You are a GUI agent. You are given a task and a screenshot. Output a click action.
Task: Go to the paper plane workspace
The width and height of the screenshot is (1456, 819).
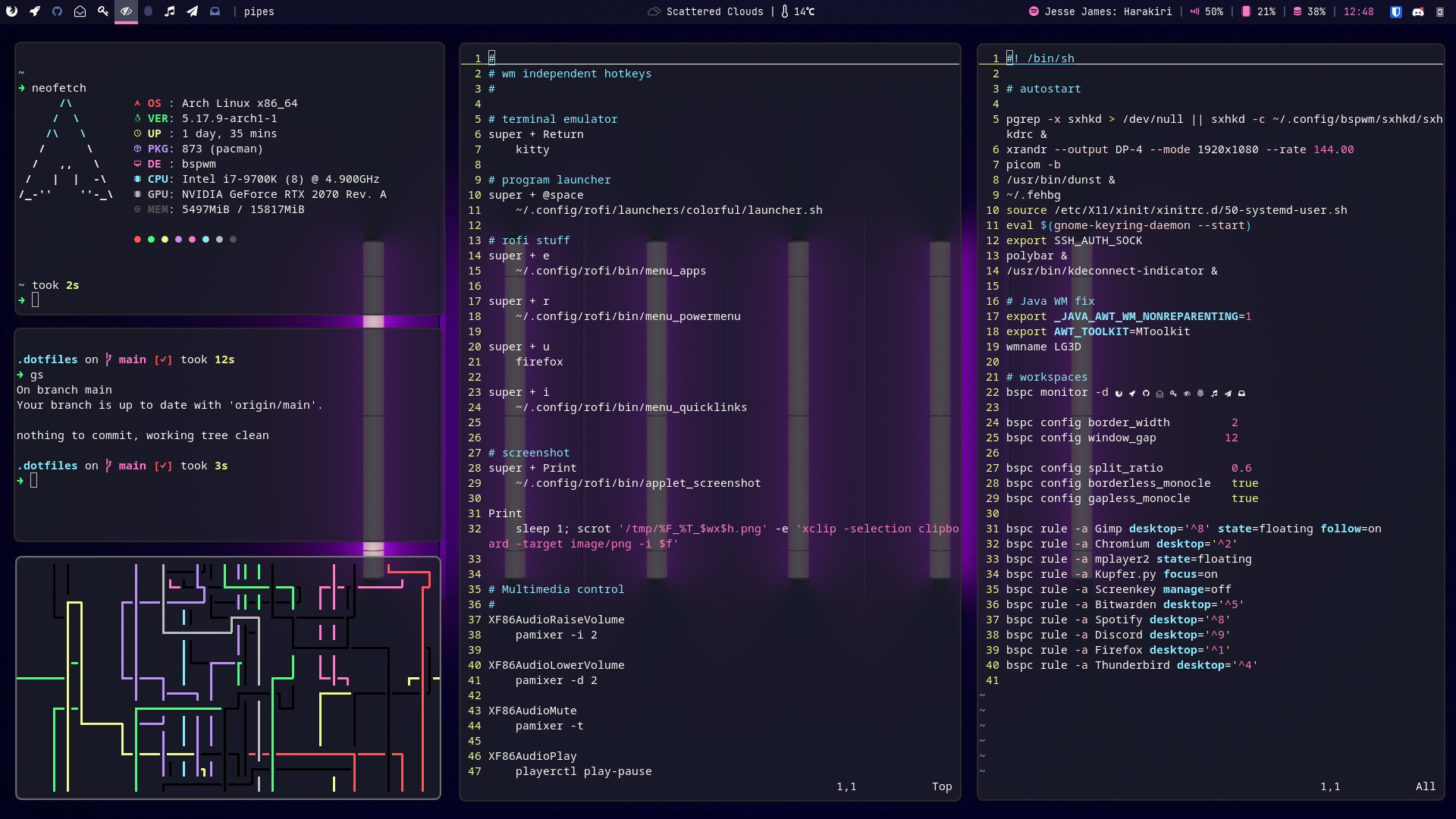click(193, 11)
